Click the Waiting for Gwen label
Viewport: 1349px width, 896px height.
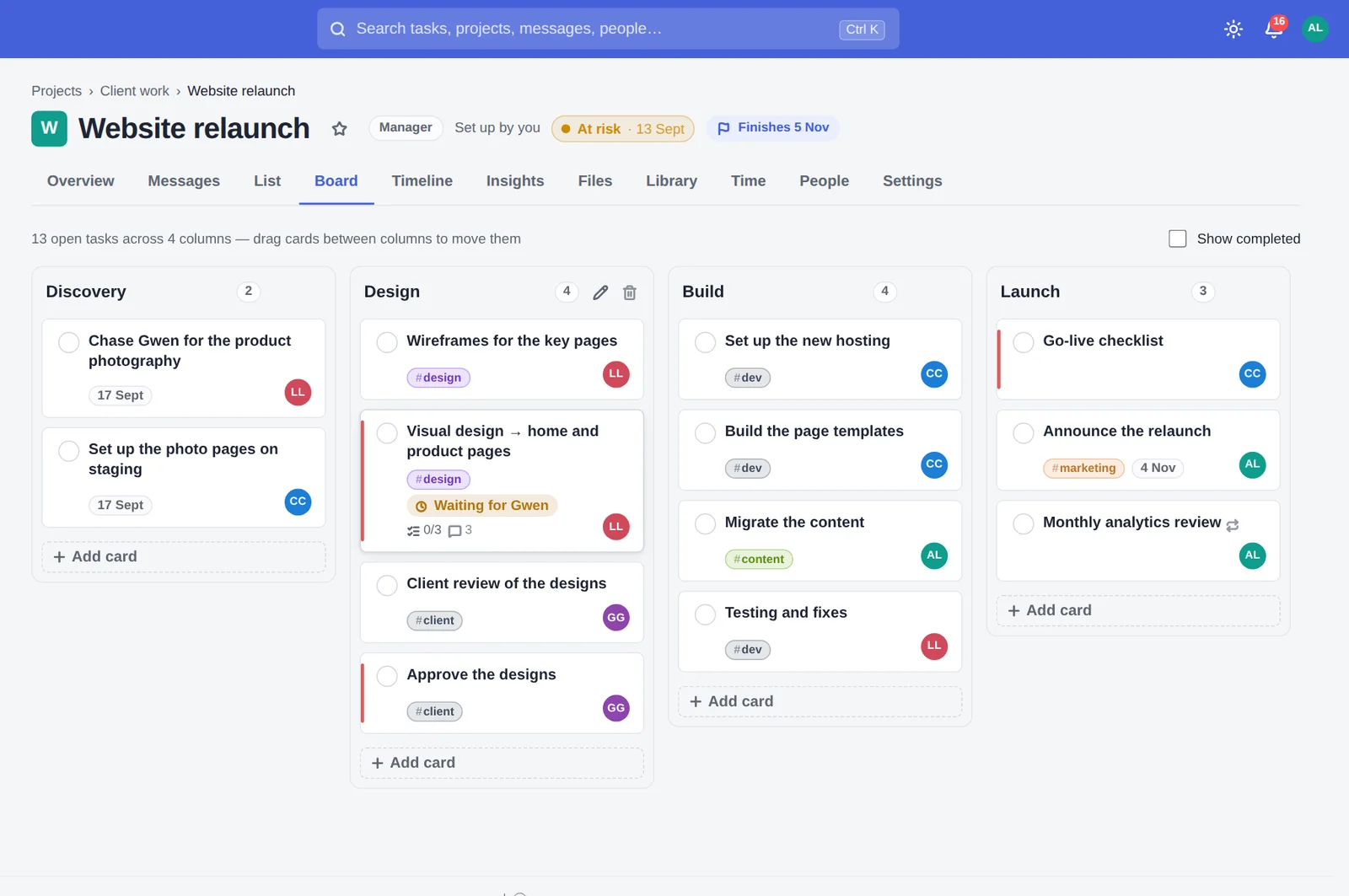click(482, 506)
